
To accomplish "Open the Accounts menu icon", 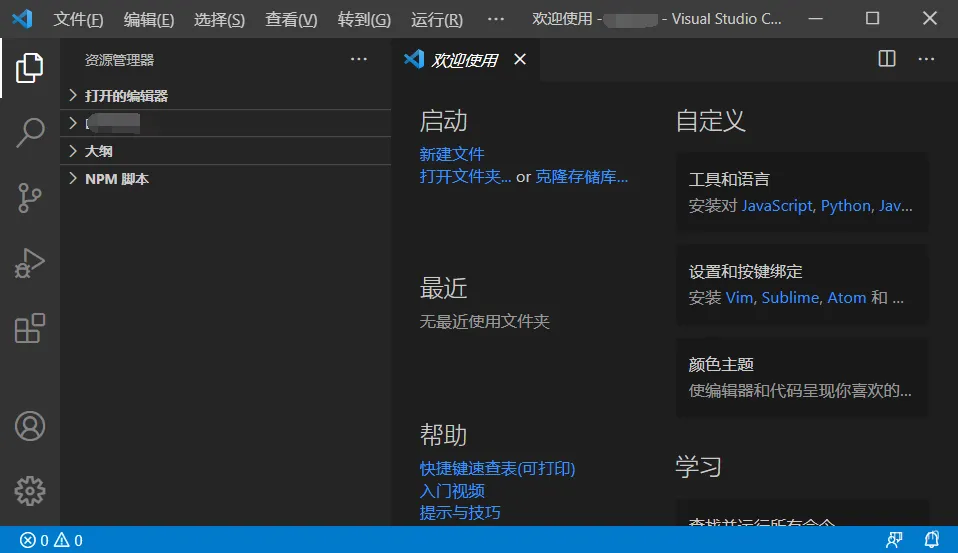I will 29,427.
